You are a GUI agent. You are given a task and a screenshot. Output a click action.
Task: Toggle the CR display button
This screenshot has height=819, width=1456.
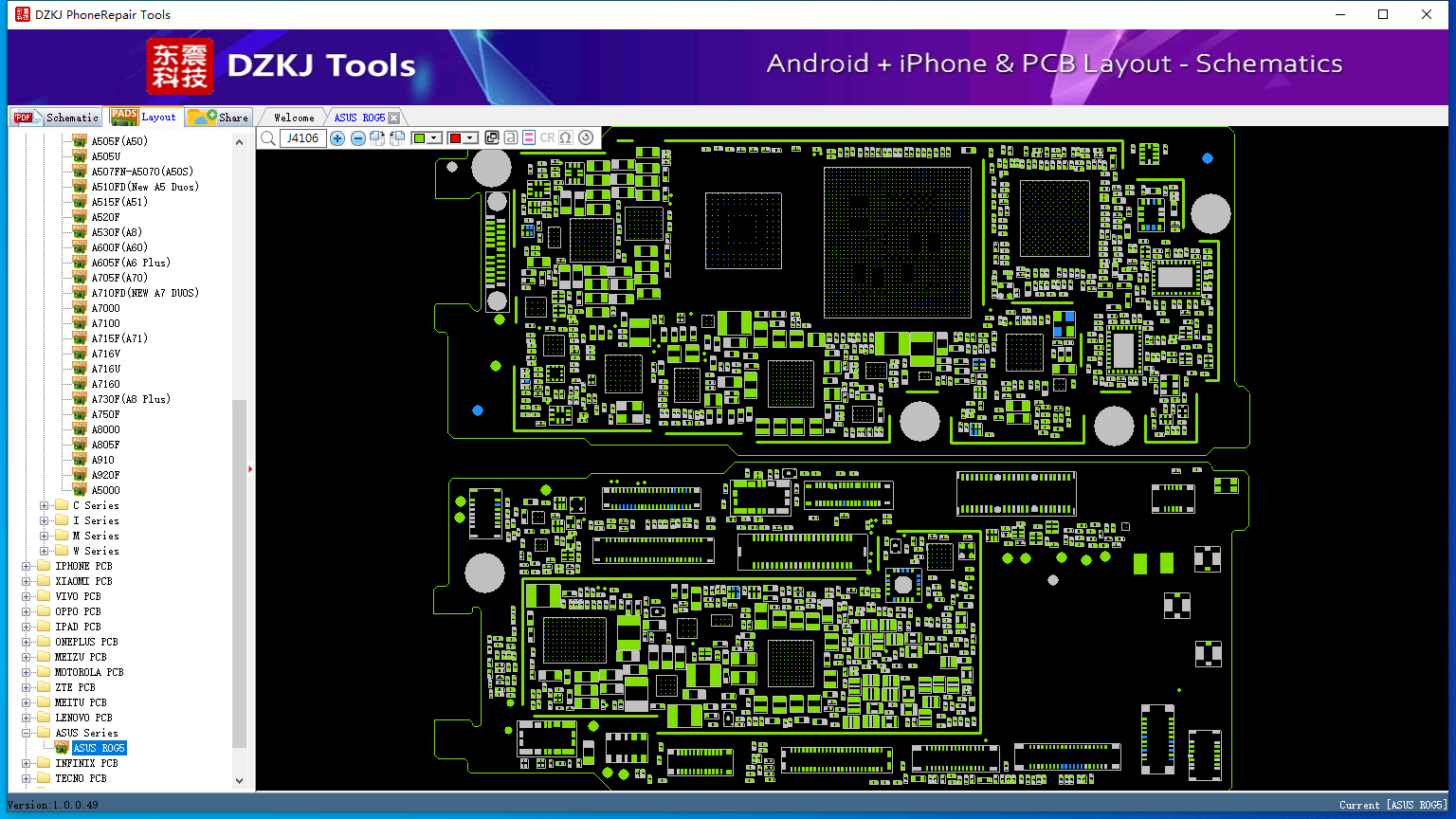click(x=547, y=137)
